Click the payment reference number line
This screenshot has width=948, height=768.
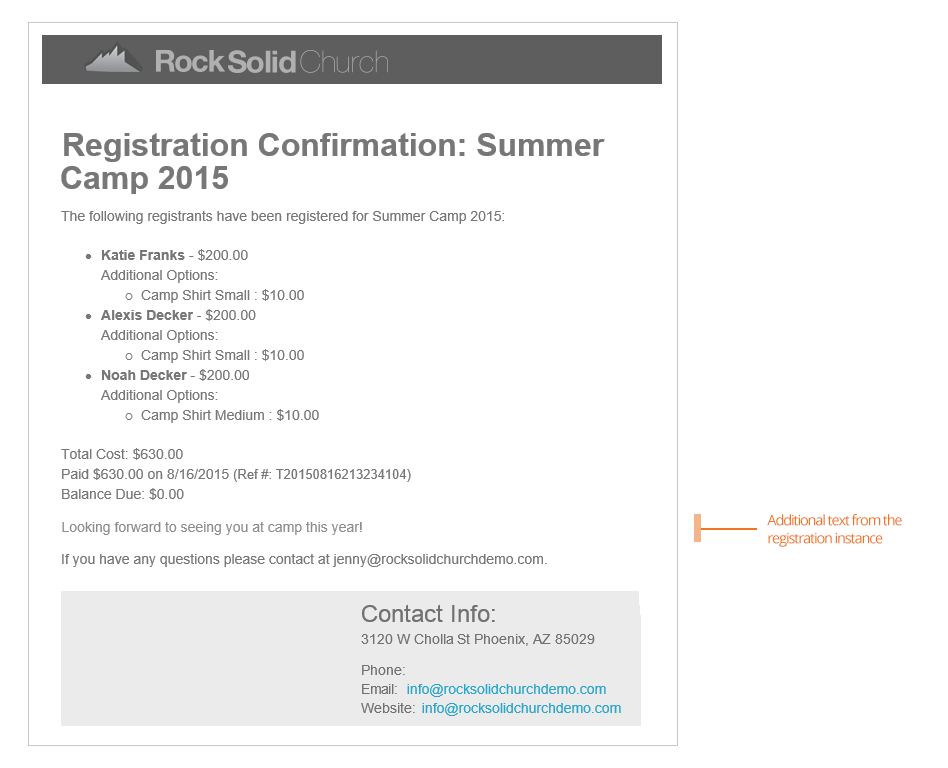coord(236,474)
